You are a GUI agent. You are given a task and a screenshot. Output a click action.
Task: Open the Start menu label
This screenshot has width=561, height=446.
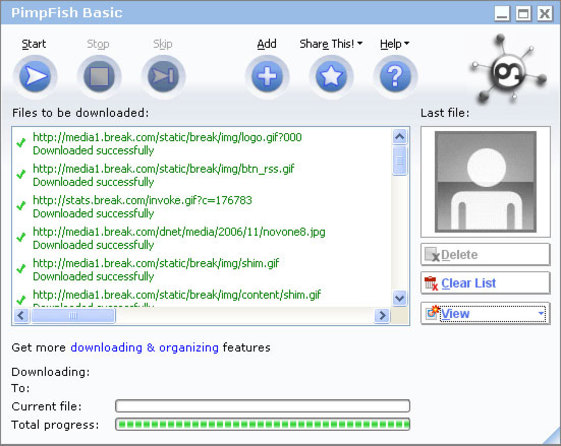[34, 44]
